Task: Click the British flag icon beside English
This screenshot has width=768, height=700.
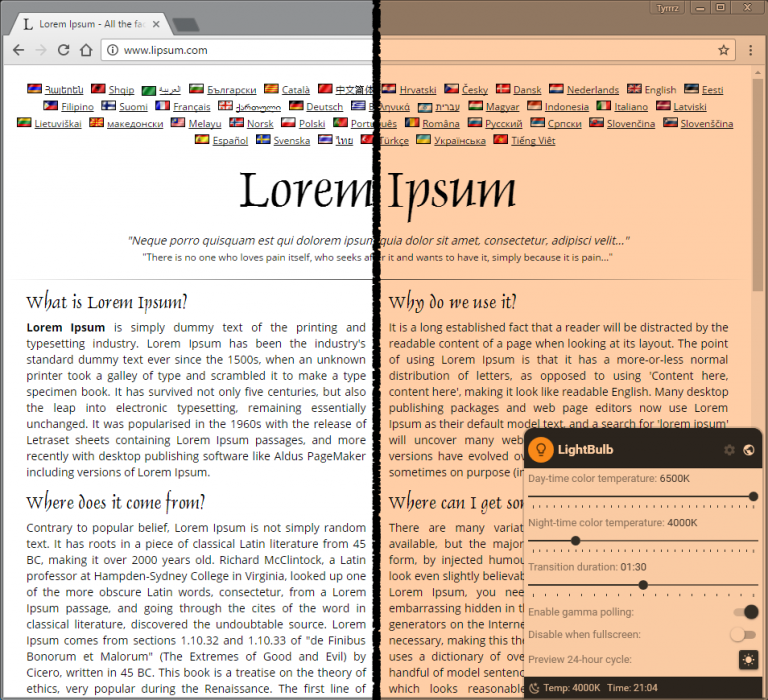Action: [x=634, y=88]
